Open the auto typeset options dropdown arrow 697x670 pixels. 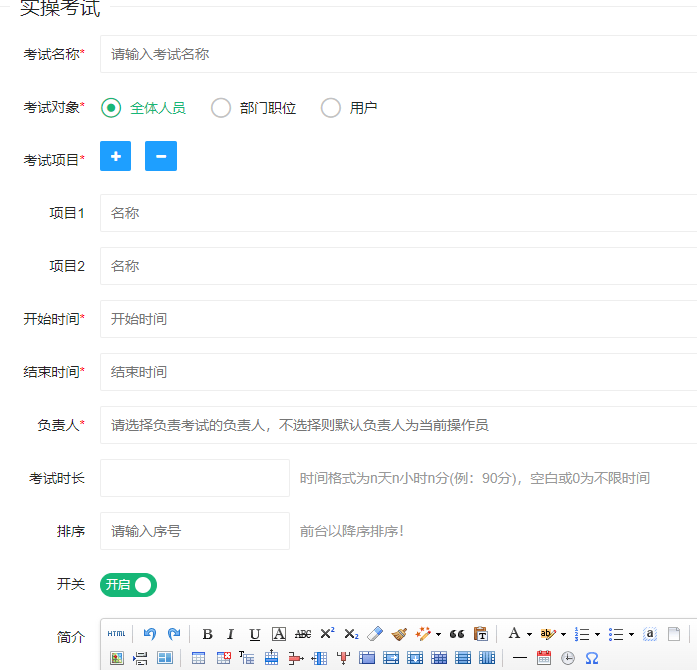[x=438, y=634]
